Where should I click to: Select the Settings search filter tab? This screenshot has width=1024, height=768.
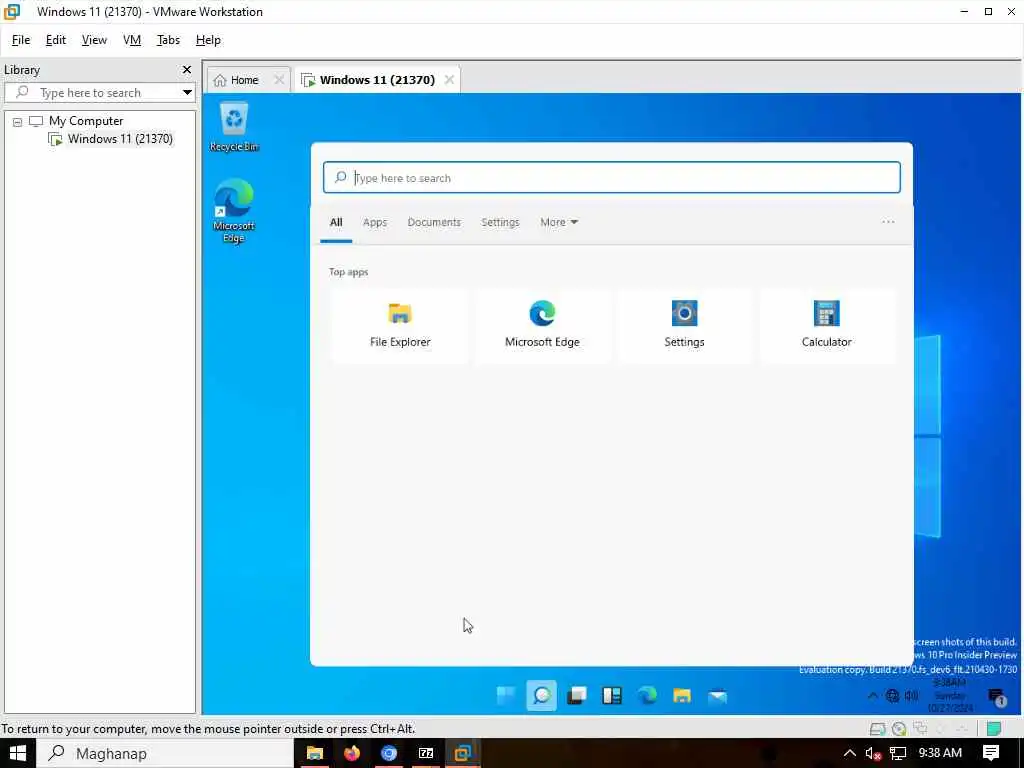pos(500,222)
